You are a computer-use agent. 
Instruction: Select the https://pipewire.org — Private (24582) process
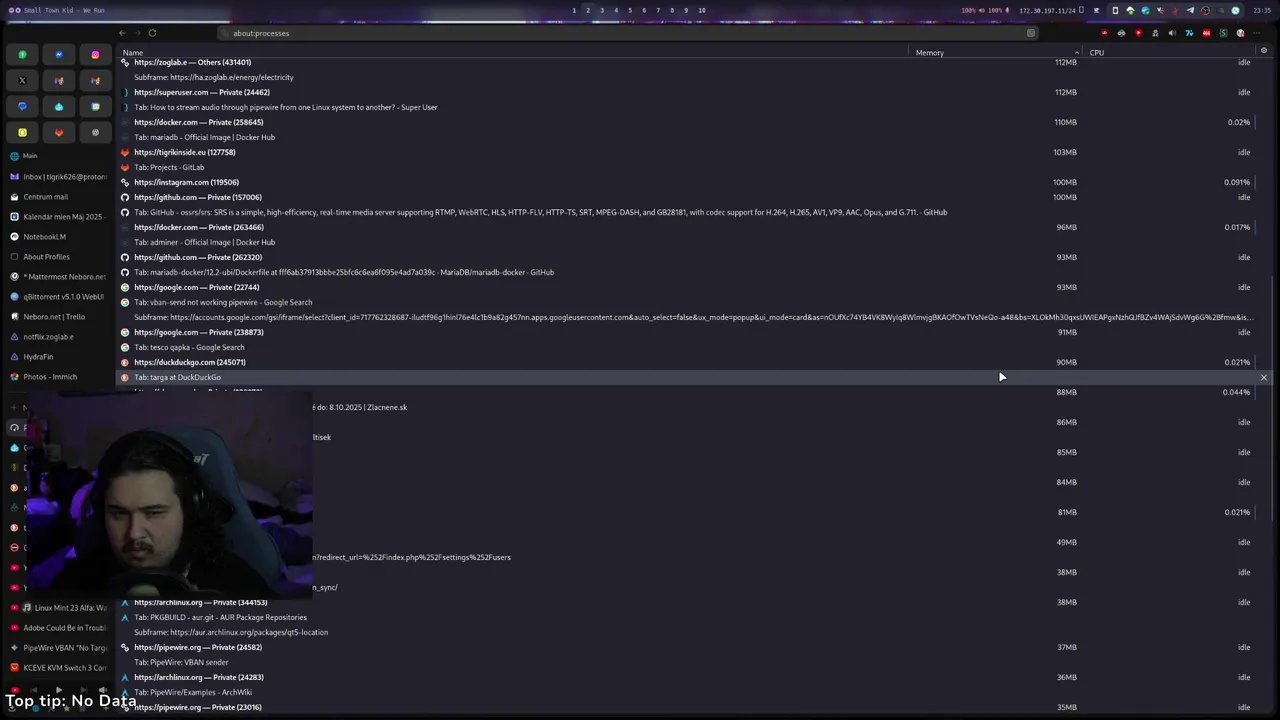coord(693,647)
